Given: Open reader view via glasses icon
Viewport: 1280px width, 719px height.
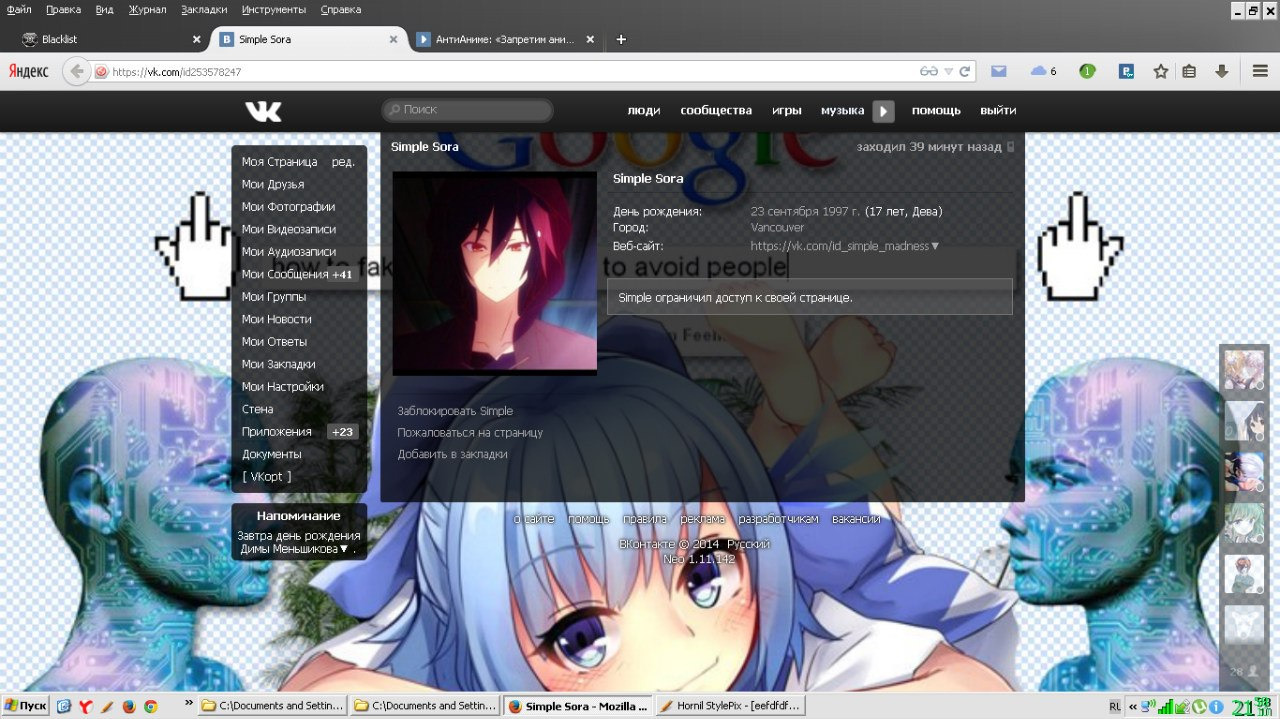Looking at the screenshot, I should tap(930, 72).
